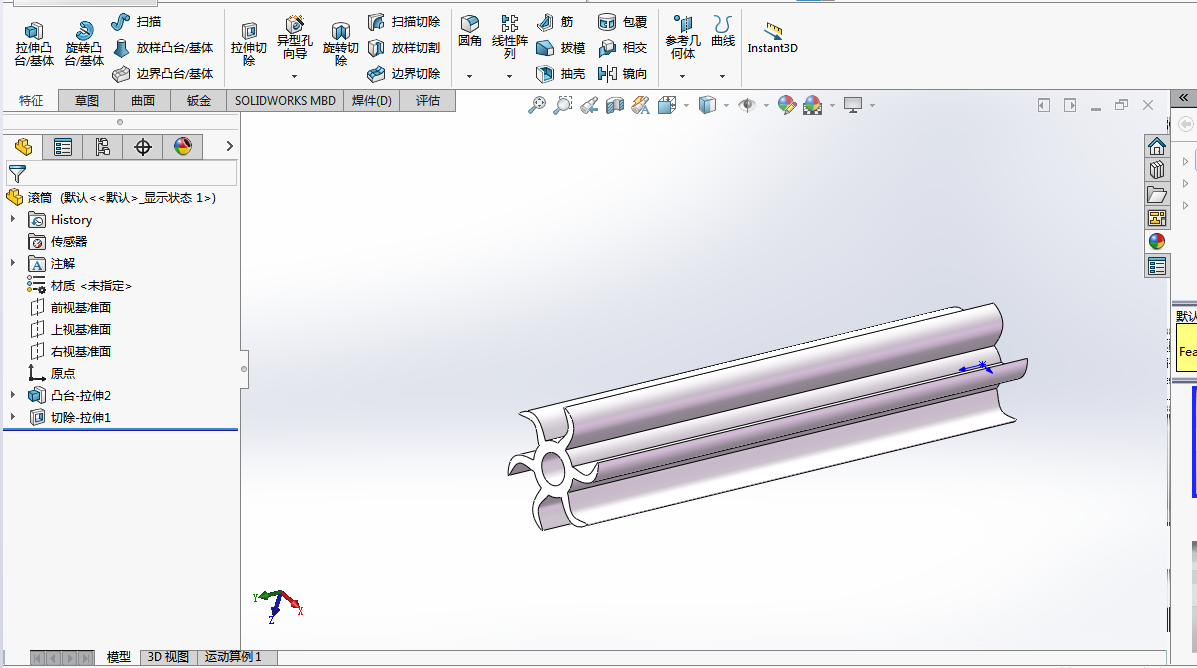Select the Wrap (包覆) tool
Screen dimensions: 1197x668
[x=622, y=22]
